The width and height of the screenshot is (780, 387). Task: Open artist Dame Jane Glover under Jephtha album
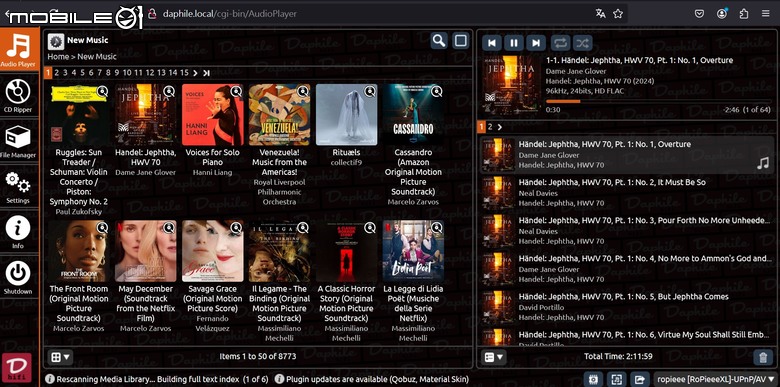tap(146, 173)
